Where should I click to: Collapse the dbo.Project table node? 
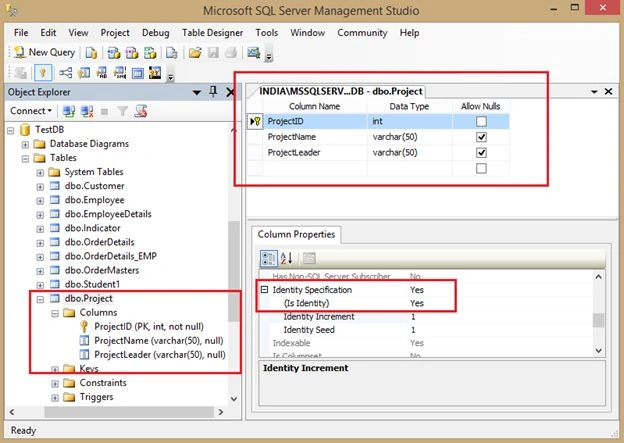[x=40, y=299]
